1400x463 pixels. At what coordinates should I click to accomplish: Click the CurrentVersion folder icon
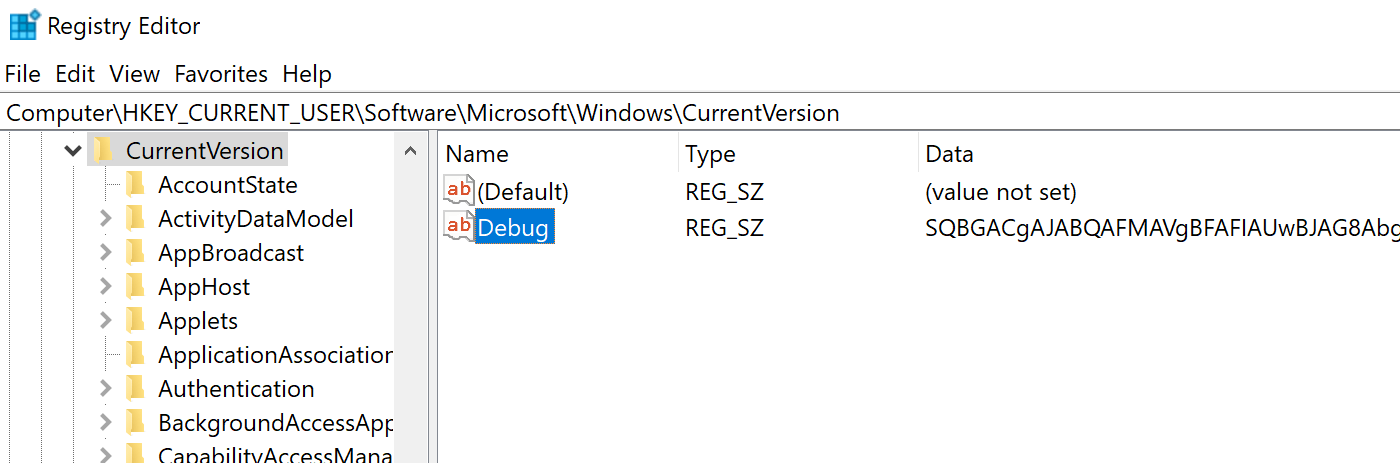[x=102, y=151]
